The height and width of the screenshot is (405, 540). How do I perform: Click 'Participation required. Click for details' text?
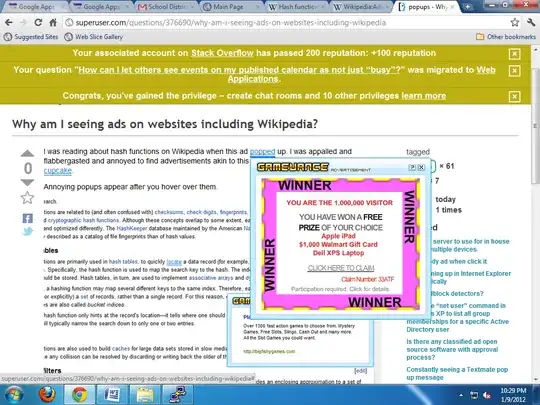[x=340, y=289]
